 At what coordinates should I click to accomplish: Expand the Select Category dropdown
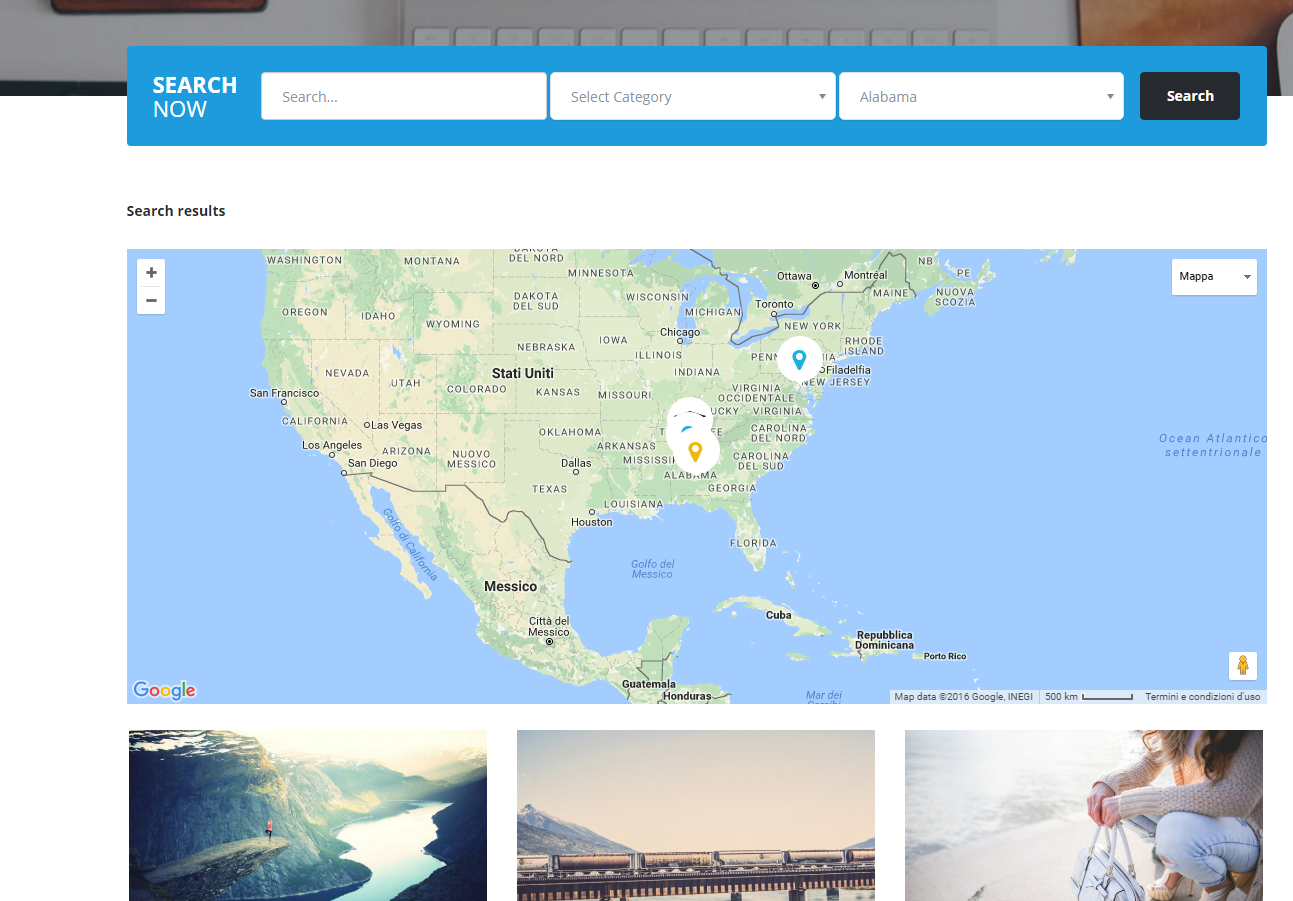692,96
